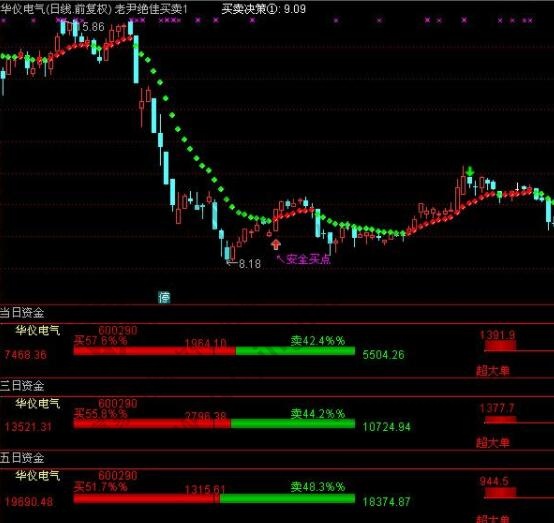Click the green sell bar in 三日资金 panel
554x523 pixels.
click(x=293, y=423)
